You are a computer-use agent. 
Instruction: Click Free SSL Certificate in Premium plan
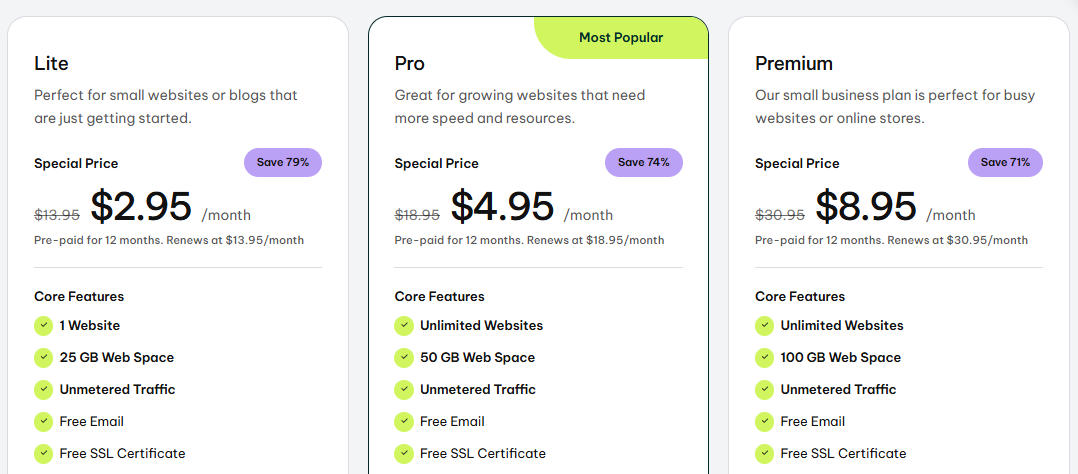[843, 453]
